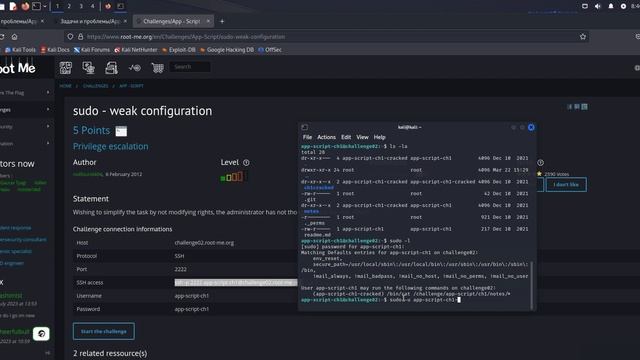Open the notifications bell in the tray
The width and height of the screenshot is (640, 360).
point(611,6)
